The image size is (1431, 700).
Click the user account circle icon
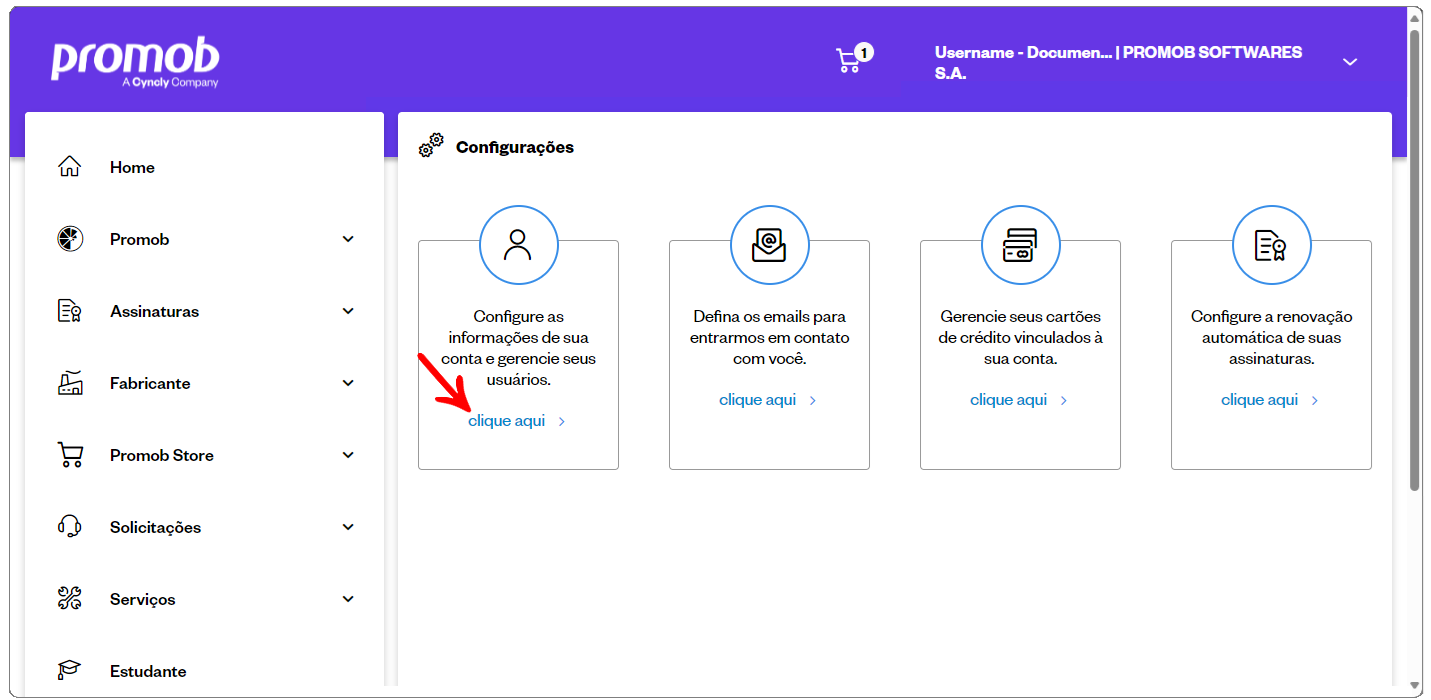click(518, 245)
